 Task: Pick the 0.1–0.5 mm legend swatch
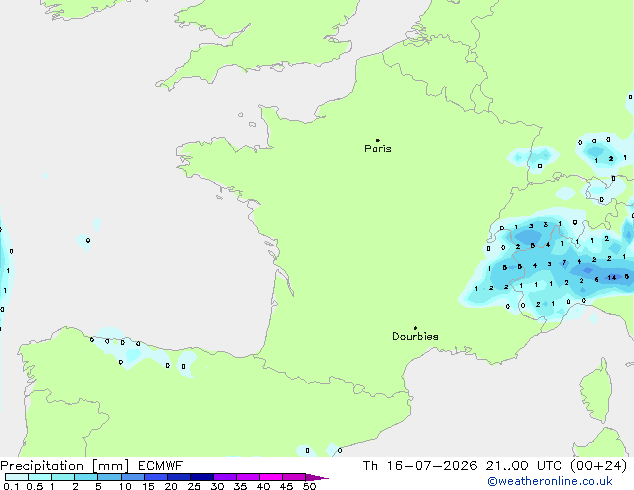click(x=17, y=477)
